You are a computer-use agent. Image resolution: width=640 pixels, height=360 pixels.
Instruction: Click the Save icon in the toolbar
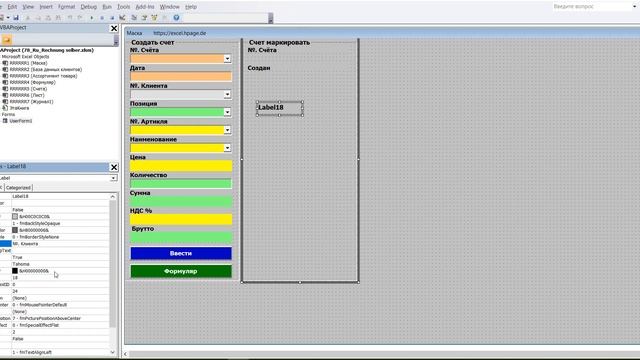click(x=16, y=18)
